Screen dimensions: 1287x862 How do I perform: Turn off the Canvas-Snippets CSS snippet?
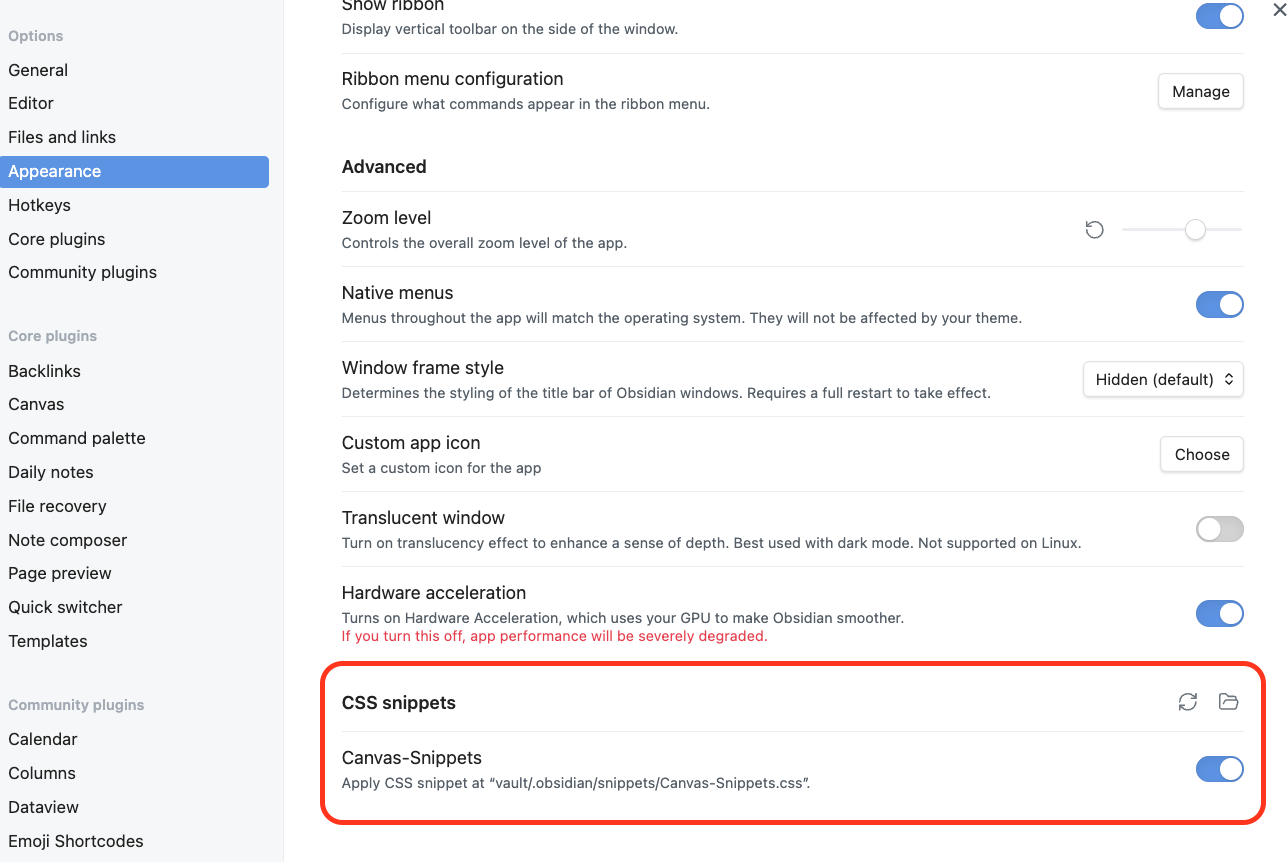(x=1219, y=769)
